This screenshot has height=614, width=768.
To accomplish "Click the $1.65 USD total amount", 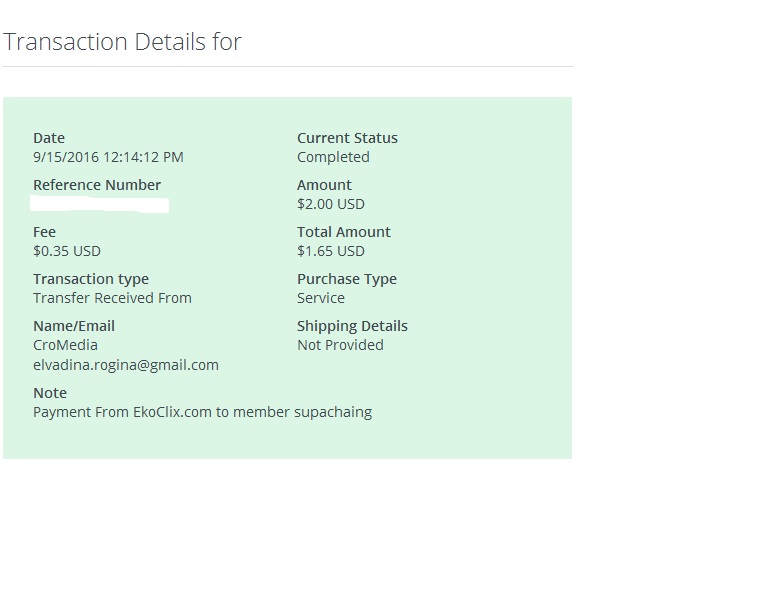I will [331, 251].
